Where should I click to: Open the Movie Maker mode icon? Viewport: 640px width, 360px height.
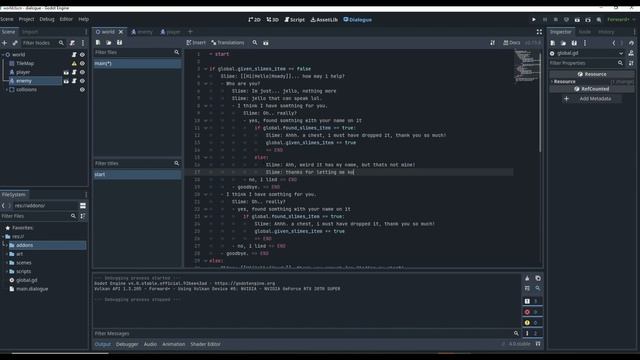point(599,20)
